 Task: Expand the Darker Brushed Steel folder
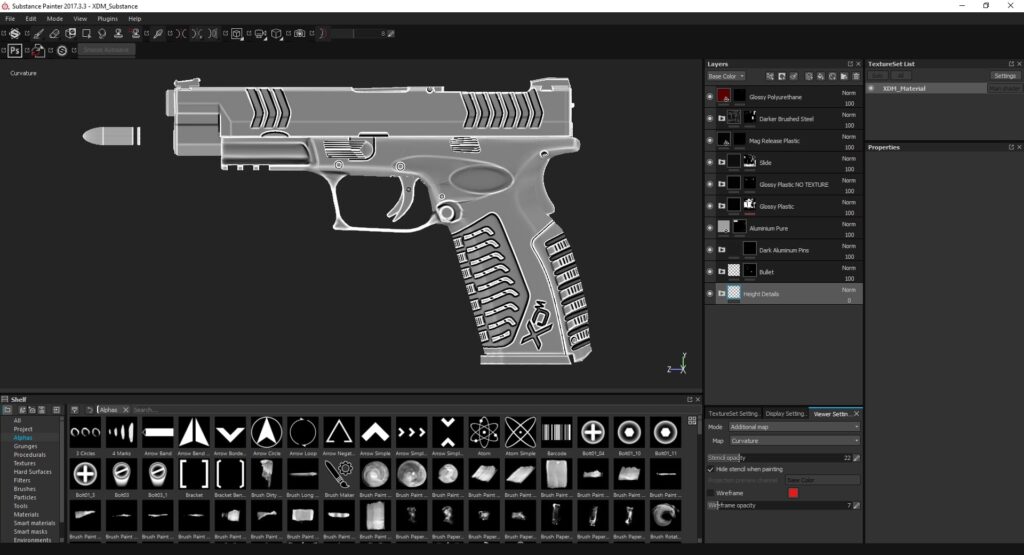point(722,119)
